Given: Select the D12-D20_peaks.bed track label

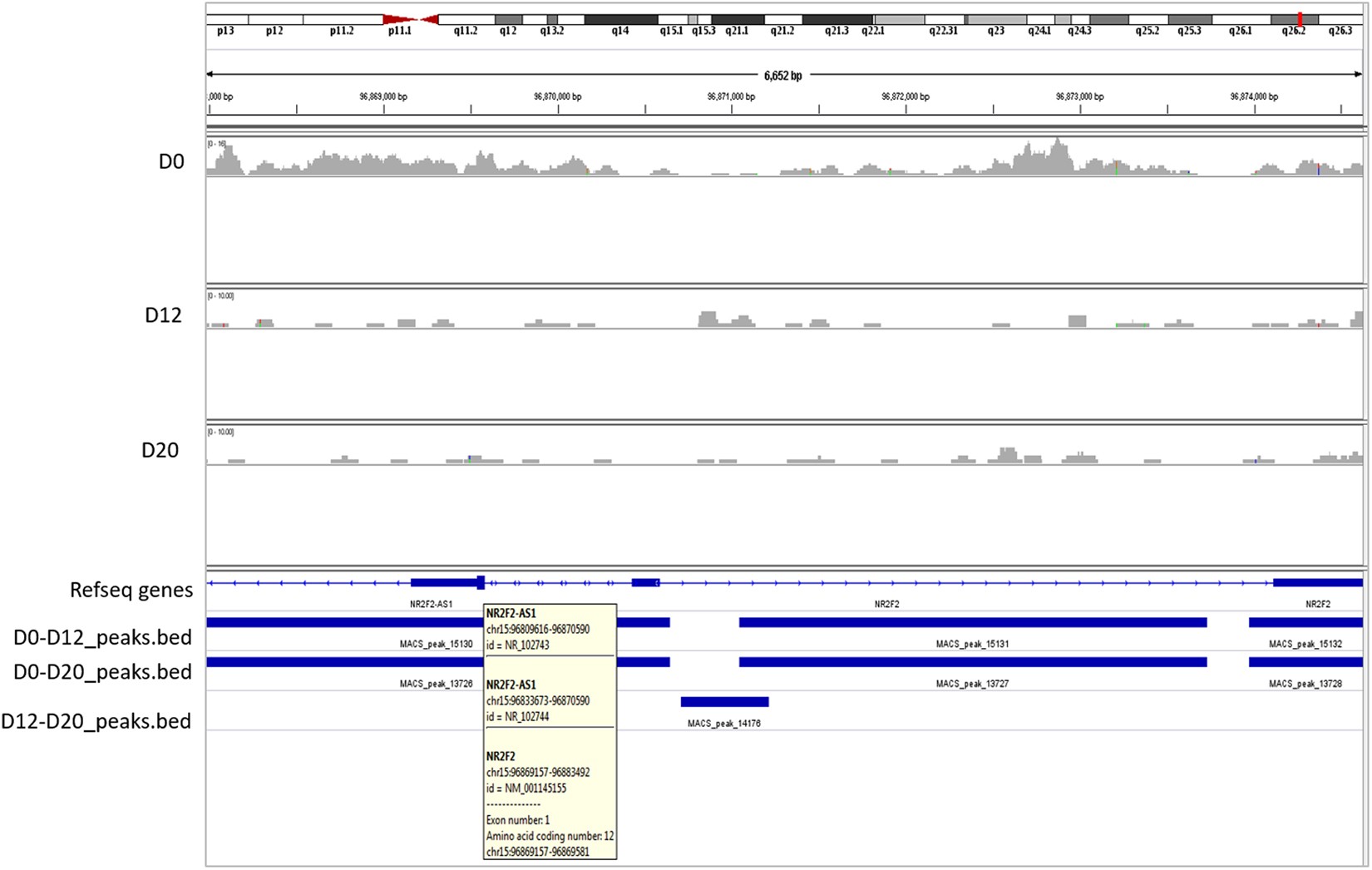Looking at the screenshot, I should click(x=96, y=721).
